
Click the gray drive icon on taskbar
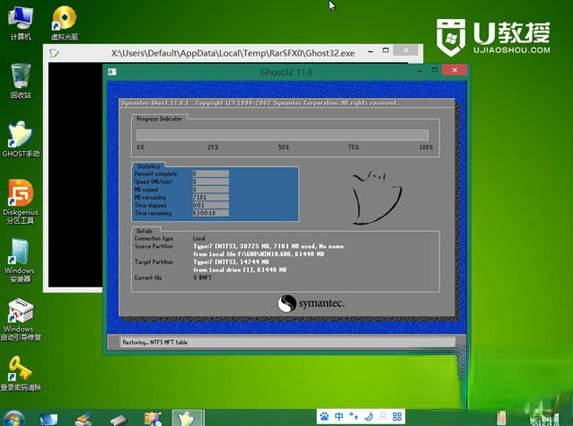click(118, 419)
